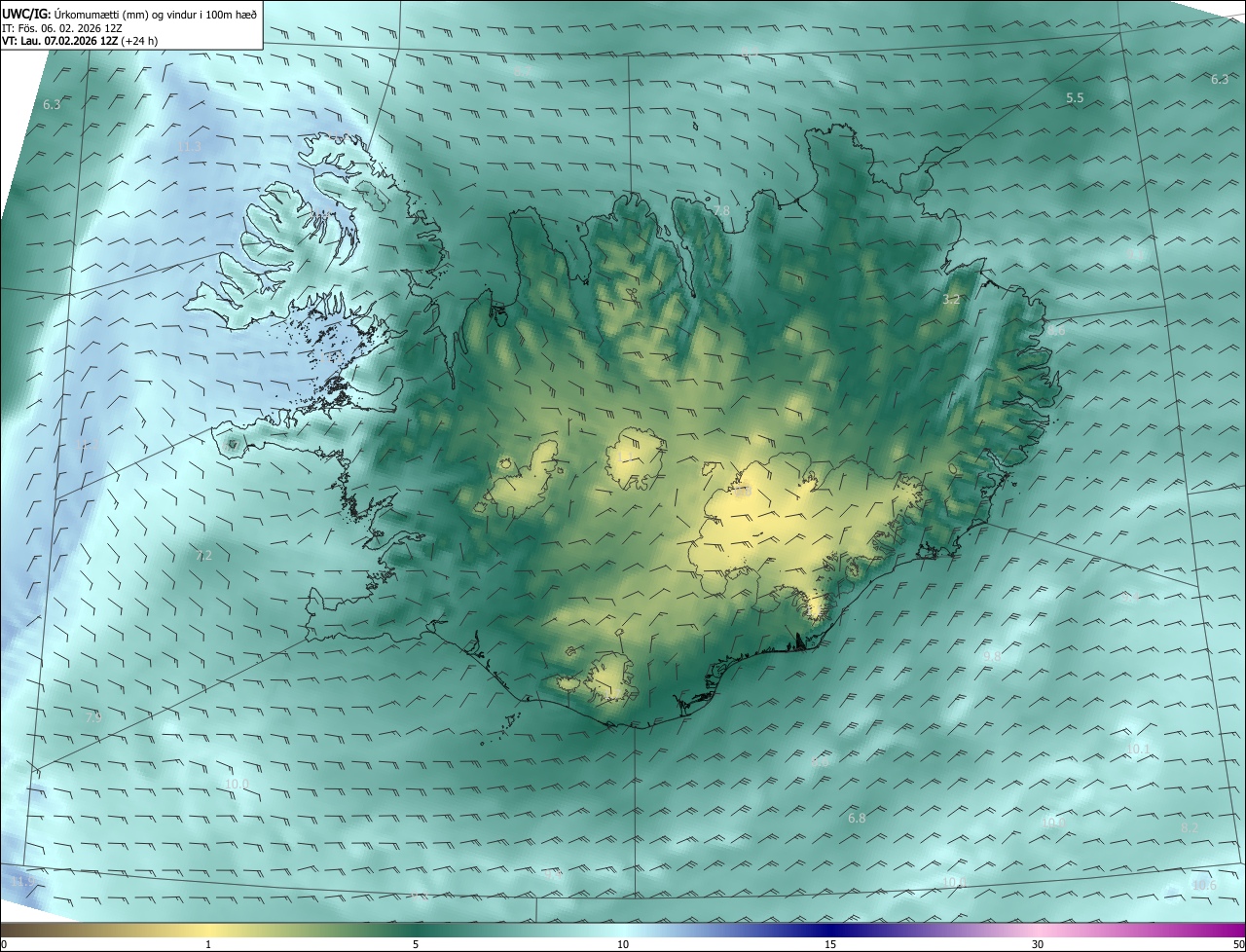Click the 50 tick on the color scale
Image resolution: width=1246 pixels, height=952 pixels.
[1238, 945]
